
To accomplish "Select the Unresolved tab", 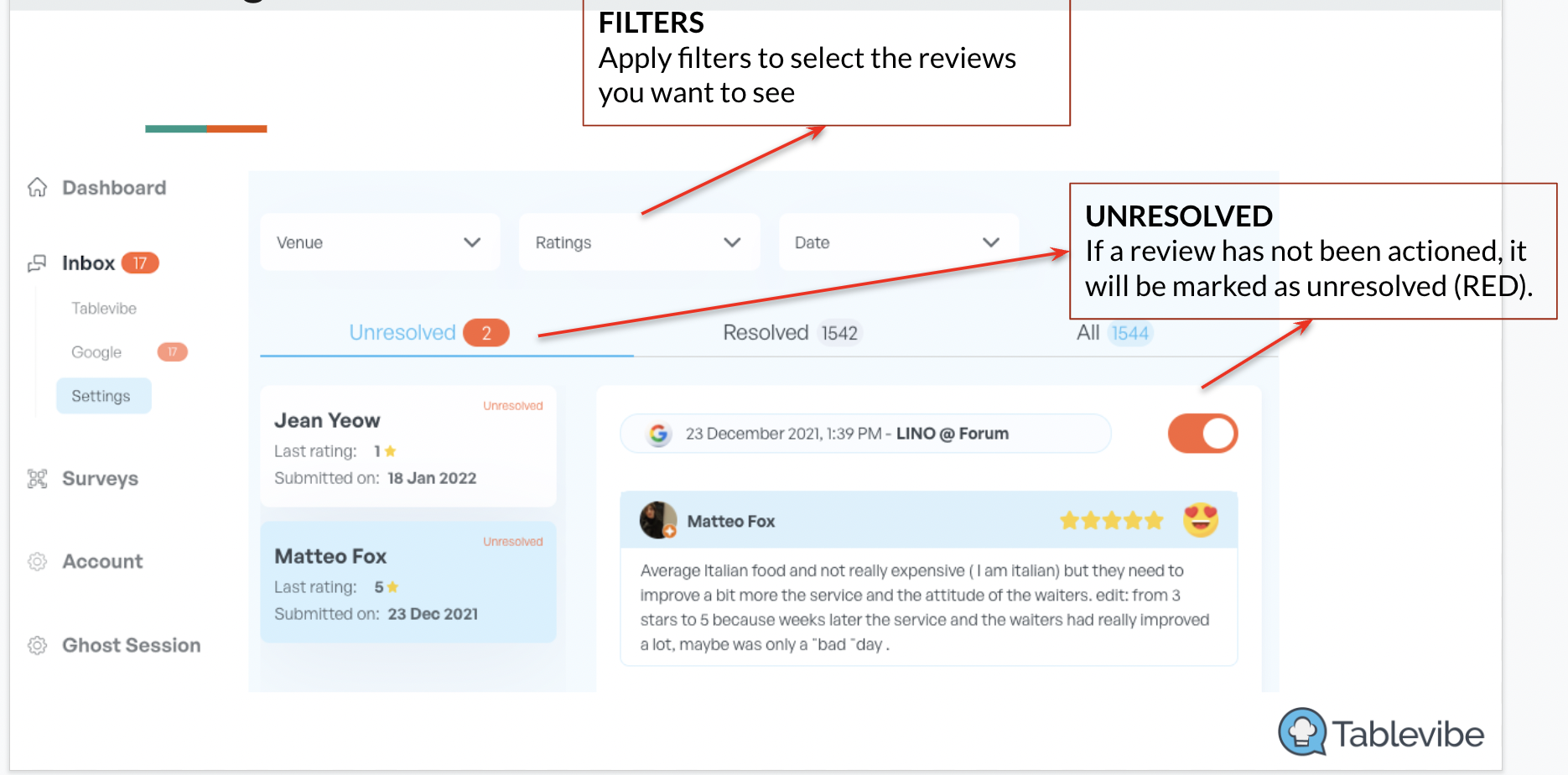I will (428, 333).
